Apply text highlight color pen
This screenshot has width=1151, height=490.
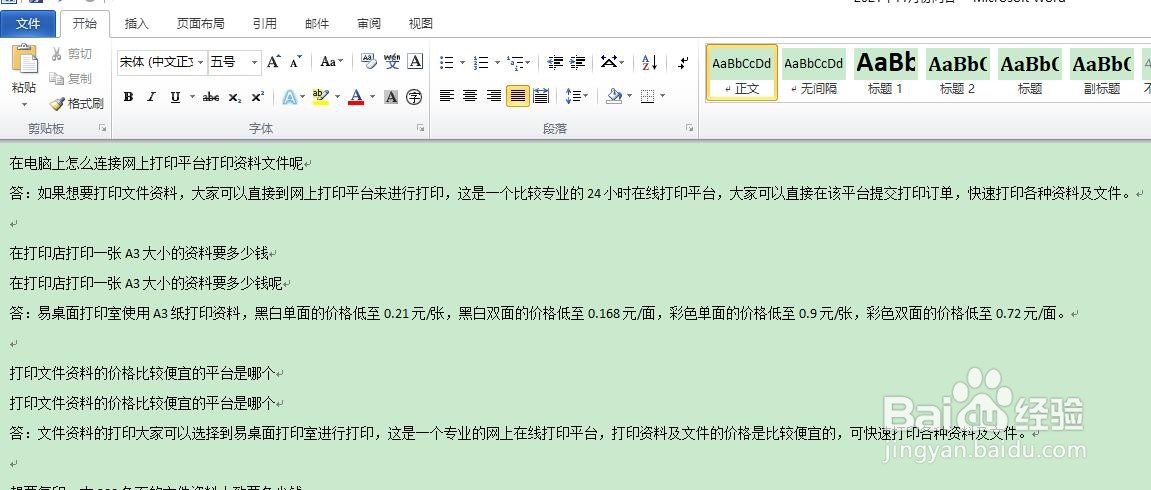pyautogui.click(x=320, y=97)
